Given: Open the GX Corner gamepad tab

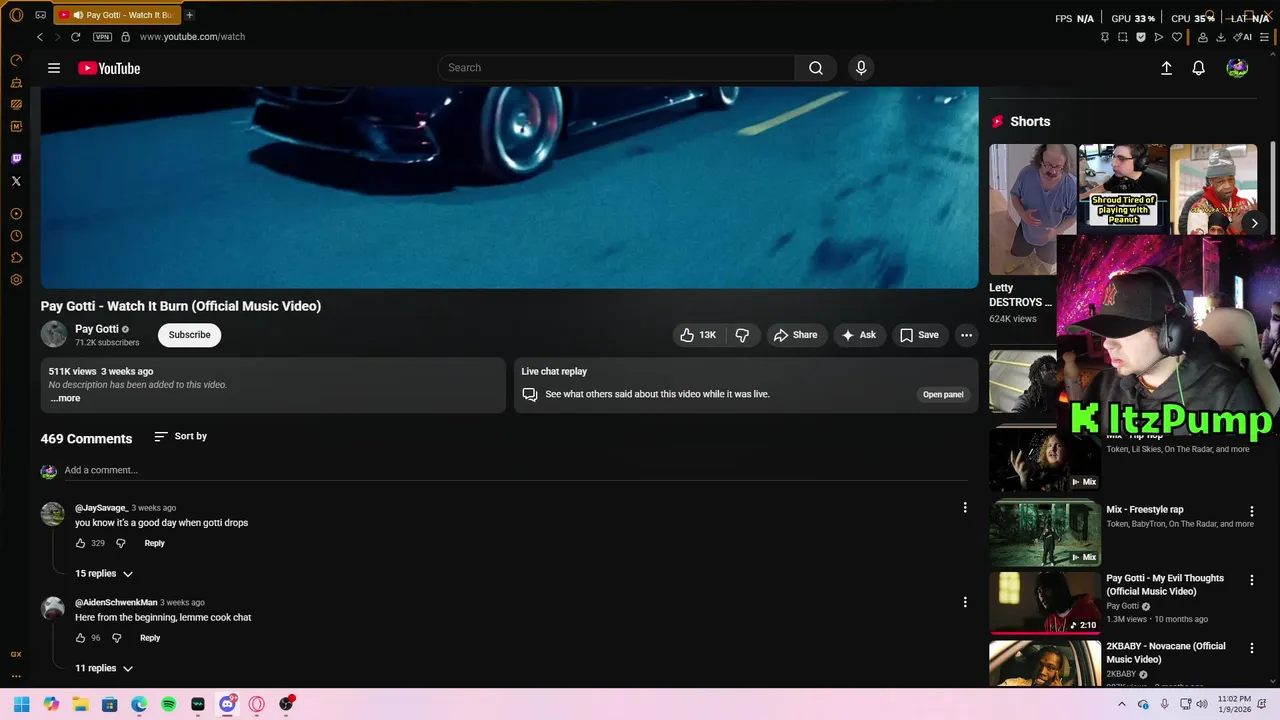Looking at the screenshot, I should [x=40, y=15].
